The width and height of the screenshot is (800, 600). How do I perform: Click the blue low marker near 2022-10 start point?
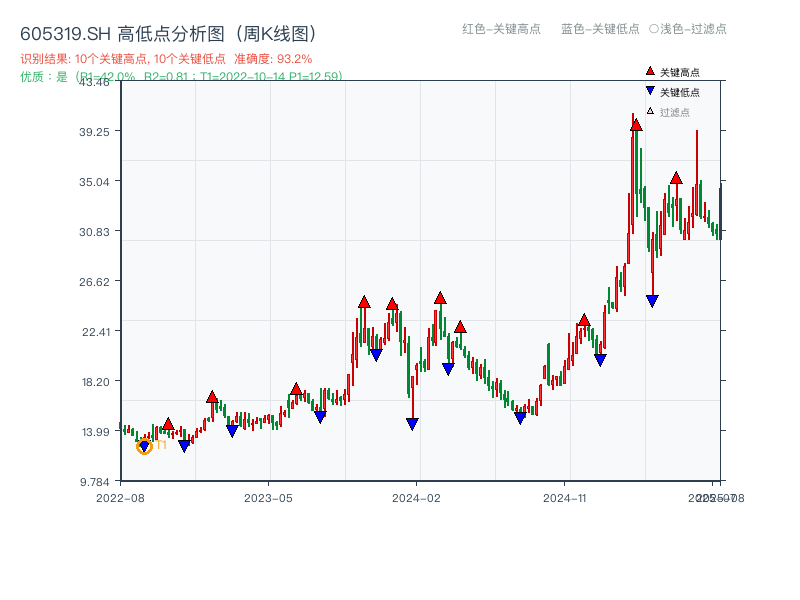pos(144,445)
